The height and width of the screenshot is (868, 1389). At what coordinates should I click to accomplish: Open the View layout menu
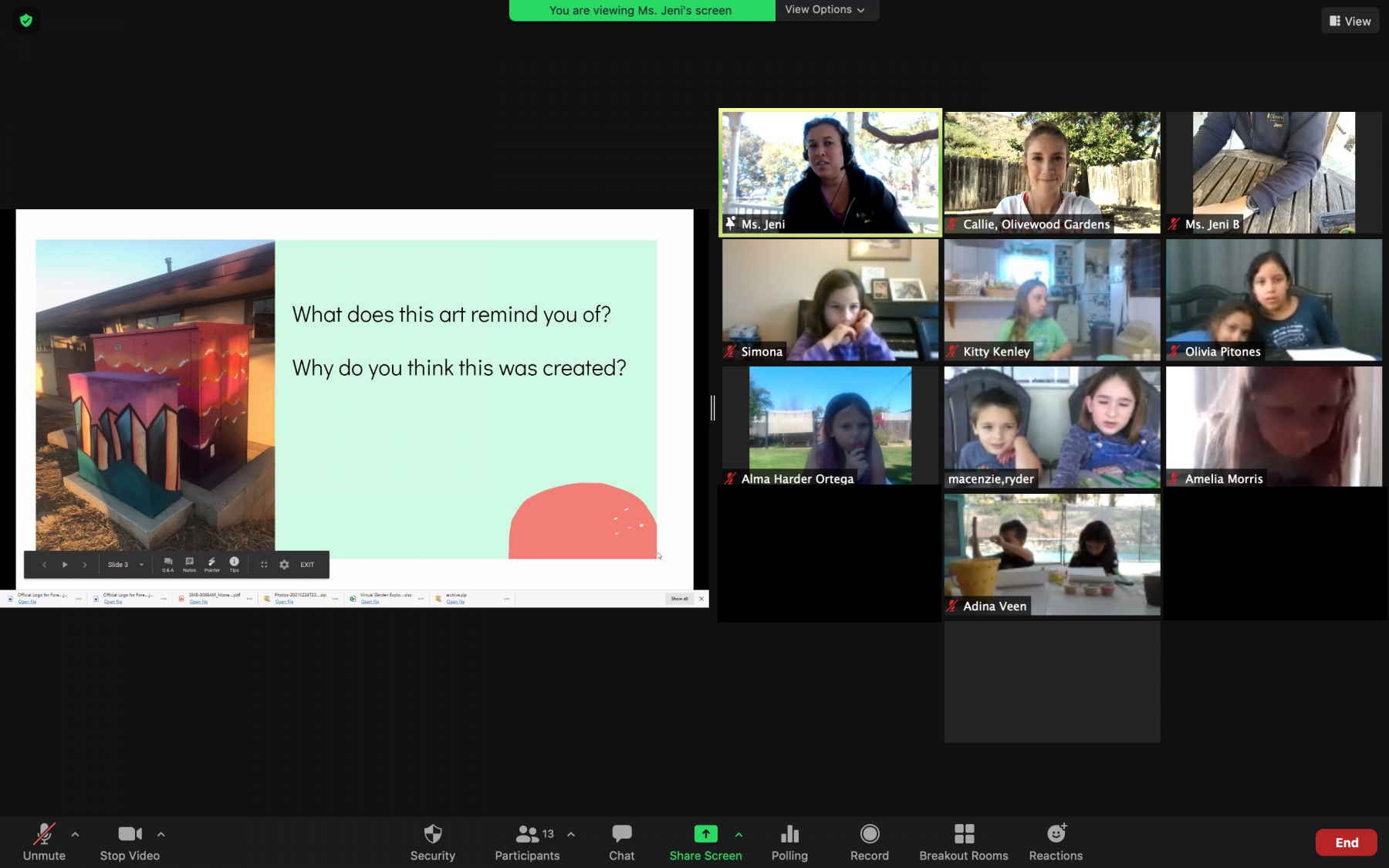[1350, 21]
